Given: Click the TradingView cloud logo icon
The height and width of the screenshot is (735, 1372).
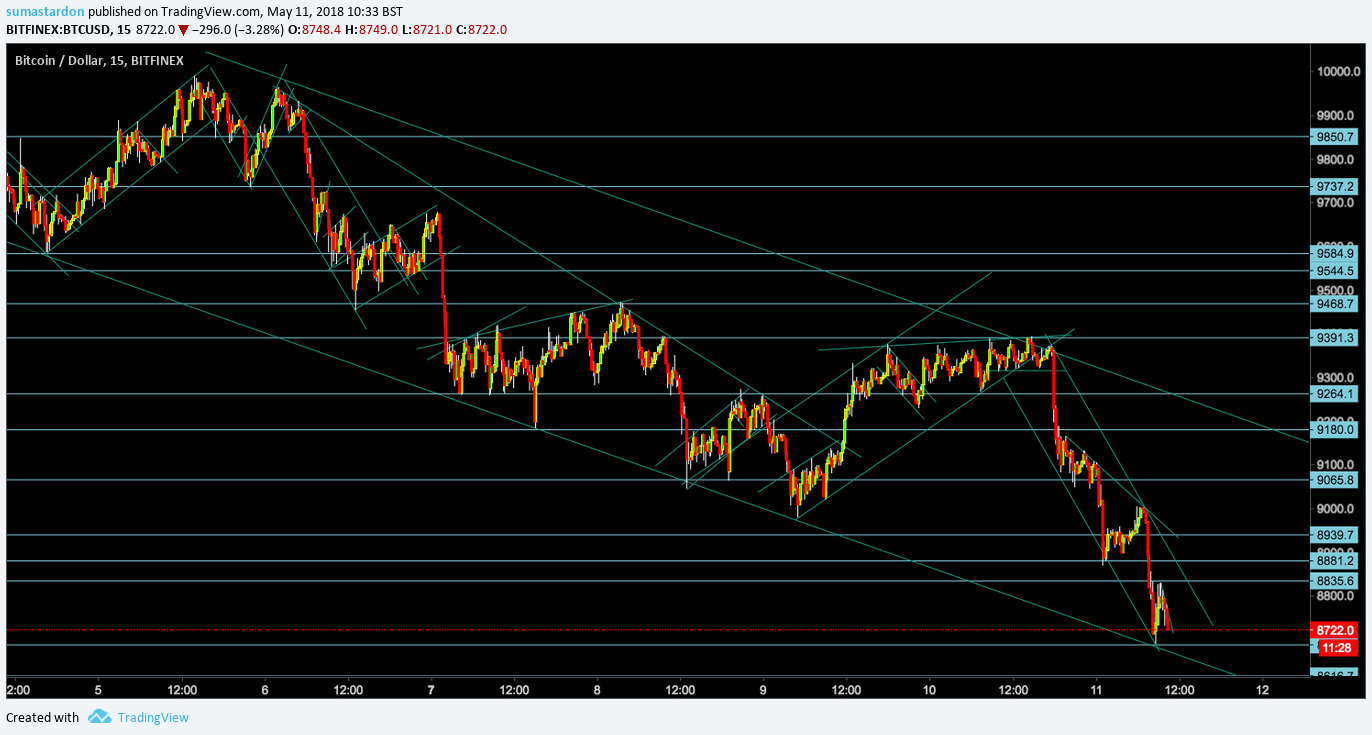Looking at the screenshot, I should [99, 716].
